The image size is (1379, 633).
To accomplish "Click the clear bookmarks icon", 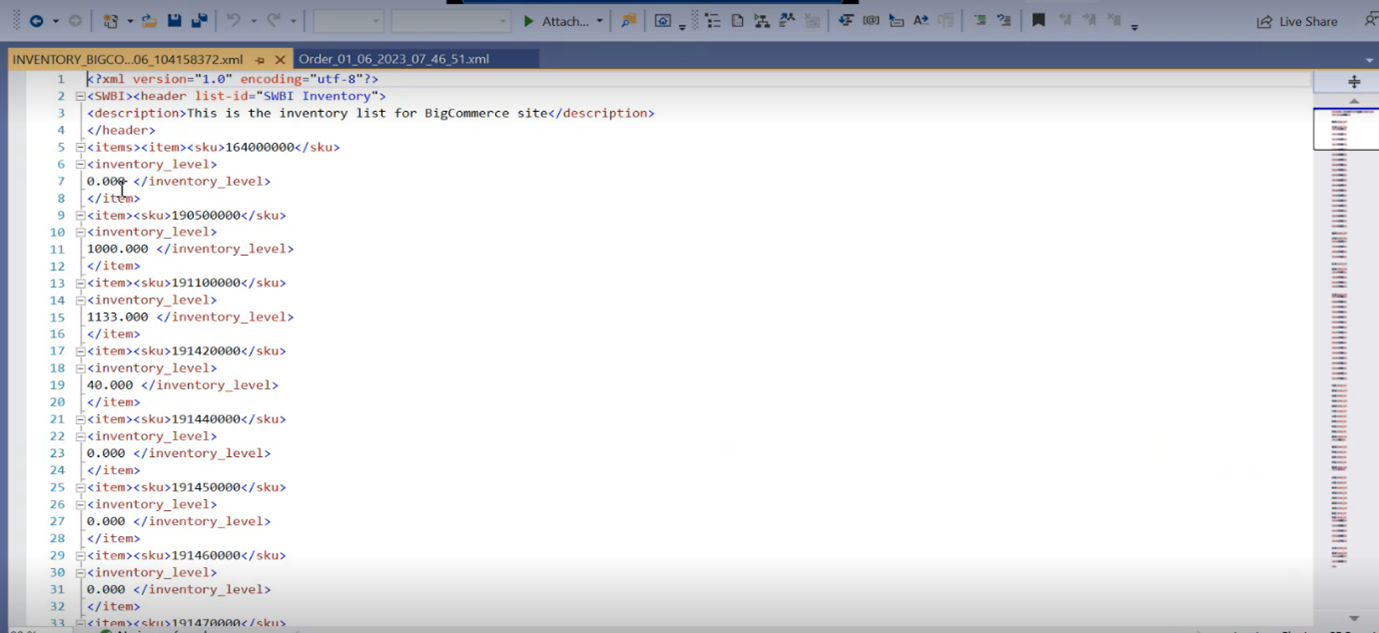I will pos(1114,21).
